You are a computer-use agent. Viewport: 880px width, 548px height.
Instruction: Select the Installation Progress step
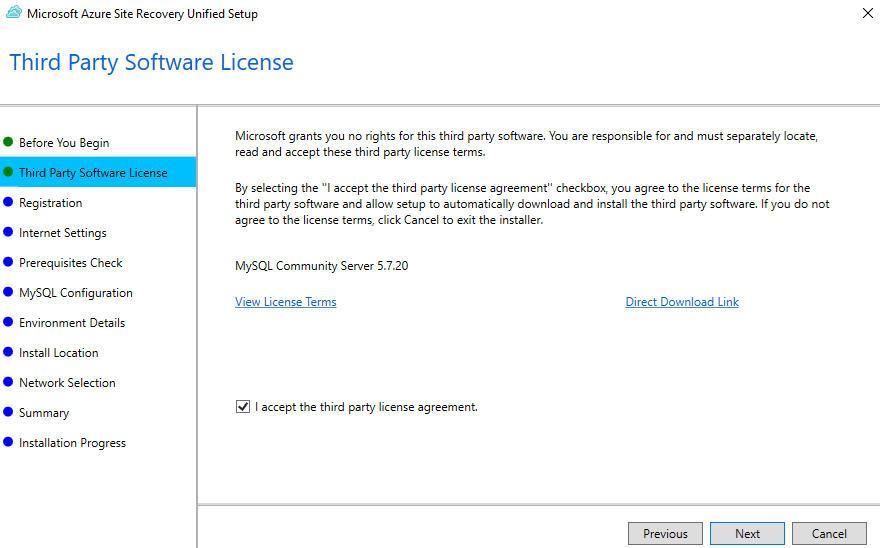pyautogui.click(x=72, y=443)
